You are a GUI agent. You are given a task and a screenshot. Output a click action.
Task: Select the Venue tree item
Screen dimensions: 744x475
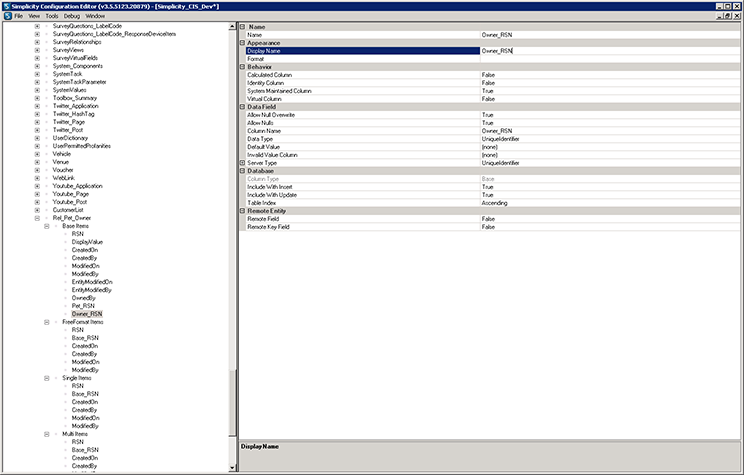click(x=61, y=162)
